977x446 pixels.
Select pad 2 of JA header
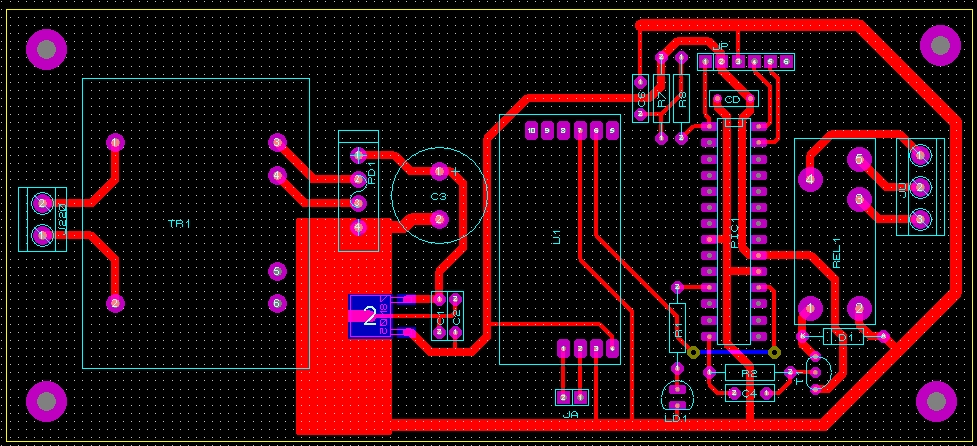[x=564, y=397]
